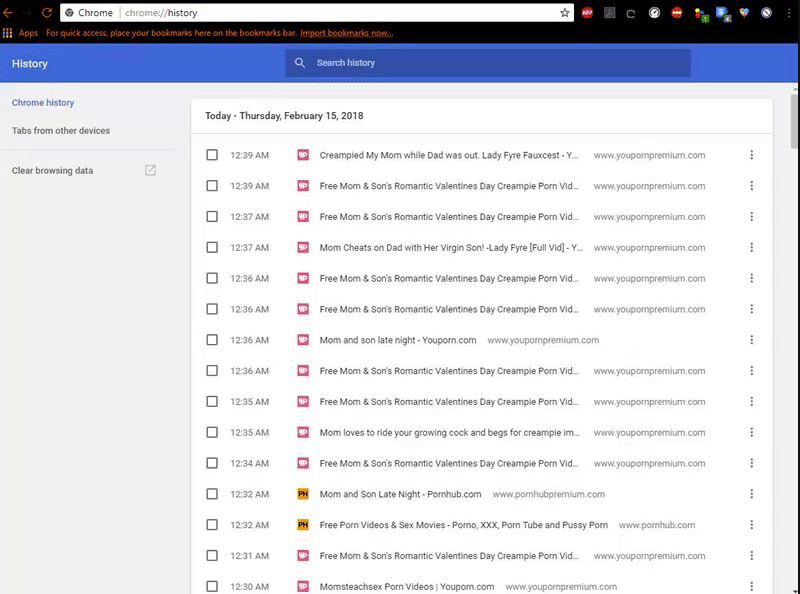Click the Chrome site-info icon in address bar
The height and width of the screenshot is (594, 800).
[x=69, y=13]
